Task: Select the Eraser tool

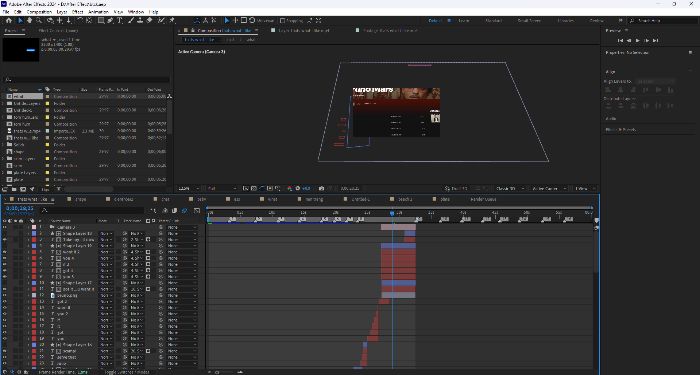Action: (x=150, y=21)
